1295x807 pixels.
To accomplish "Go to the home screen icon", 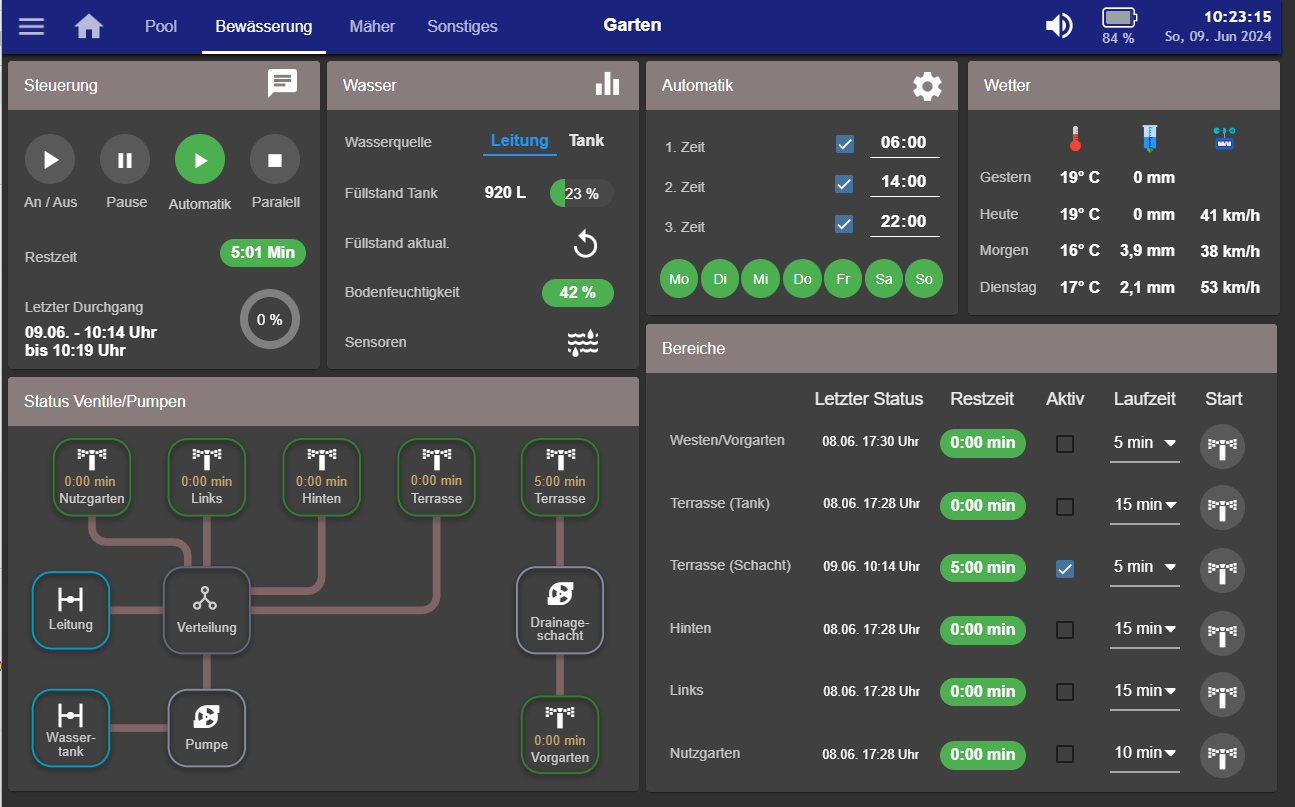I will (x=89, y=26).
